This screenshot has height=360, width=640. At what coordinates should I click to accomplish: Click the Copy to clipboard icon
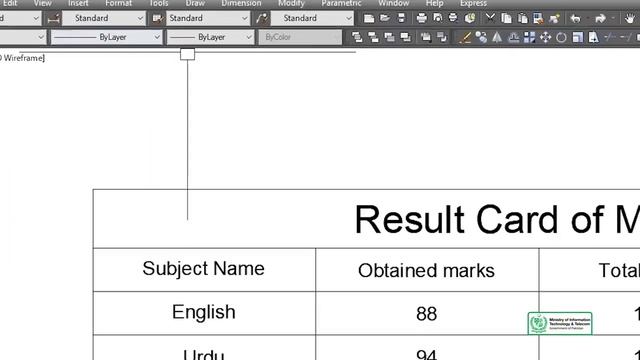(506, 18)
